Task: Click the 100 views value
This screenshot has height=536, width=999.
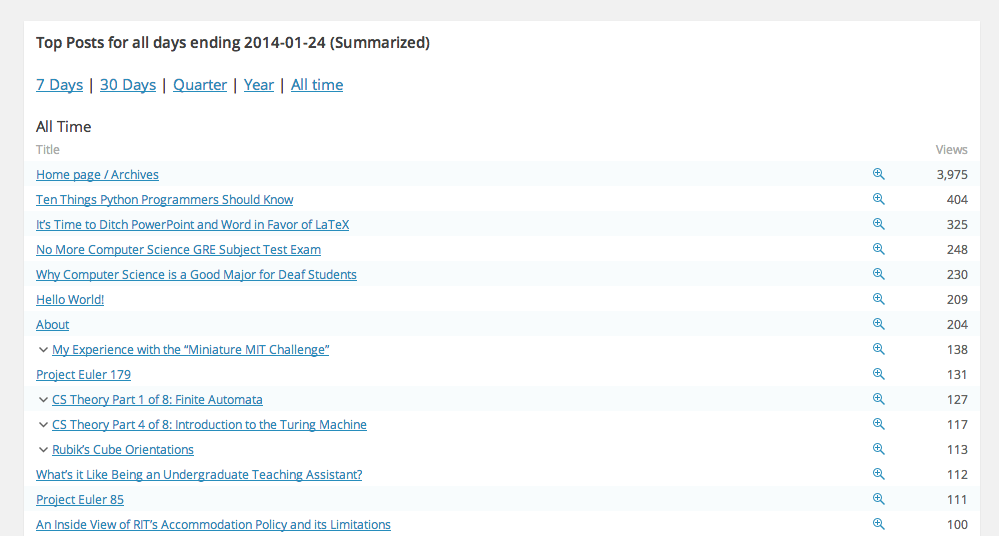Action: point(957,525)
